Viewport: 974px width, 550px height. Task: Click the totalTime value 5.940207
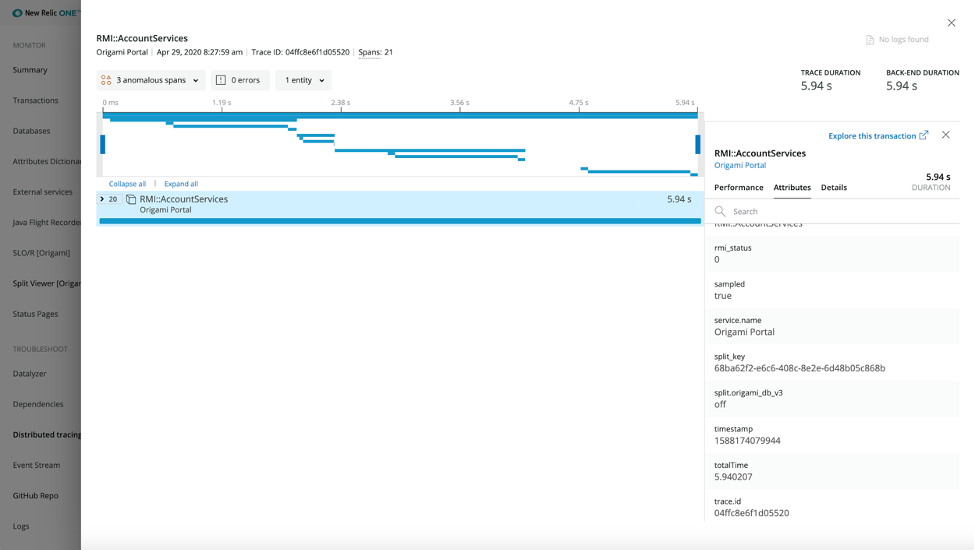tap(733, 477)
